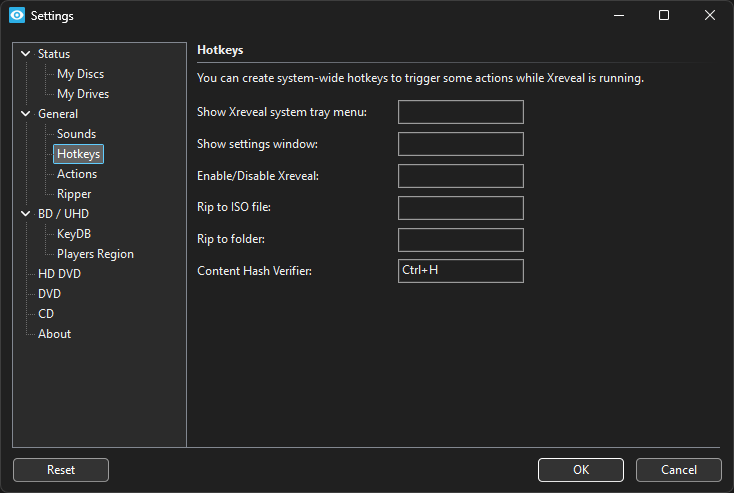Click the 'Content Hash Verifier:' label
Viewport: 734px width, 493px height.
point(254,271)
